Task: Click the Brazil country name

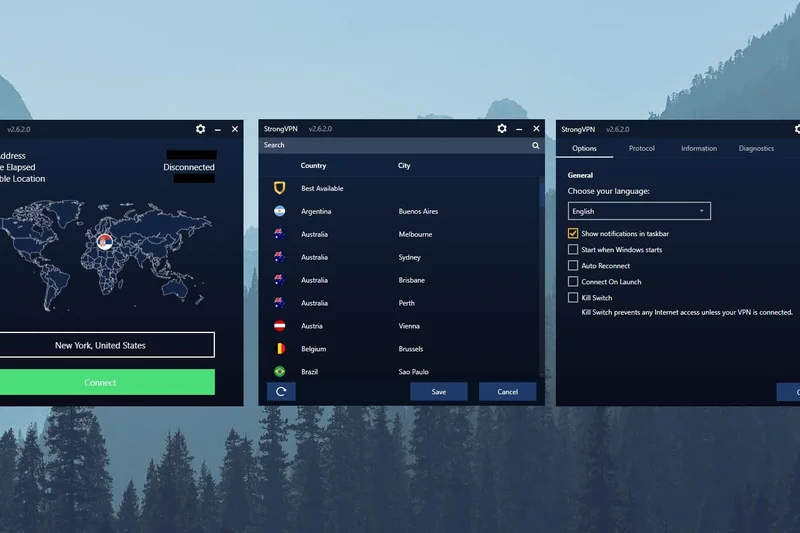Action: tap(309, 372)
